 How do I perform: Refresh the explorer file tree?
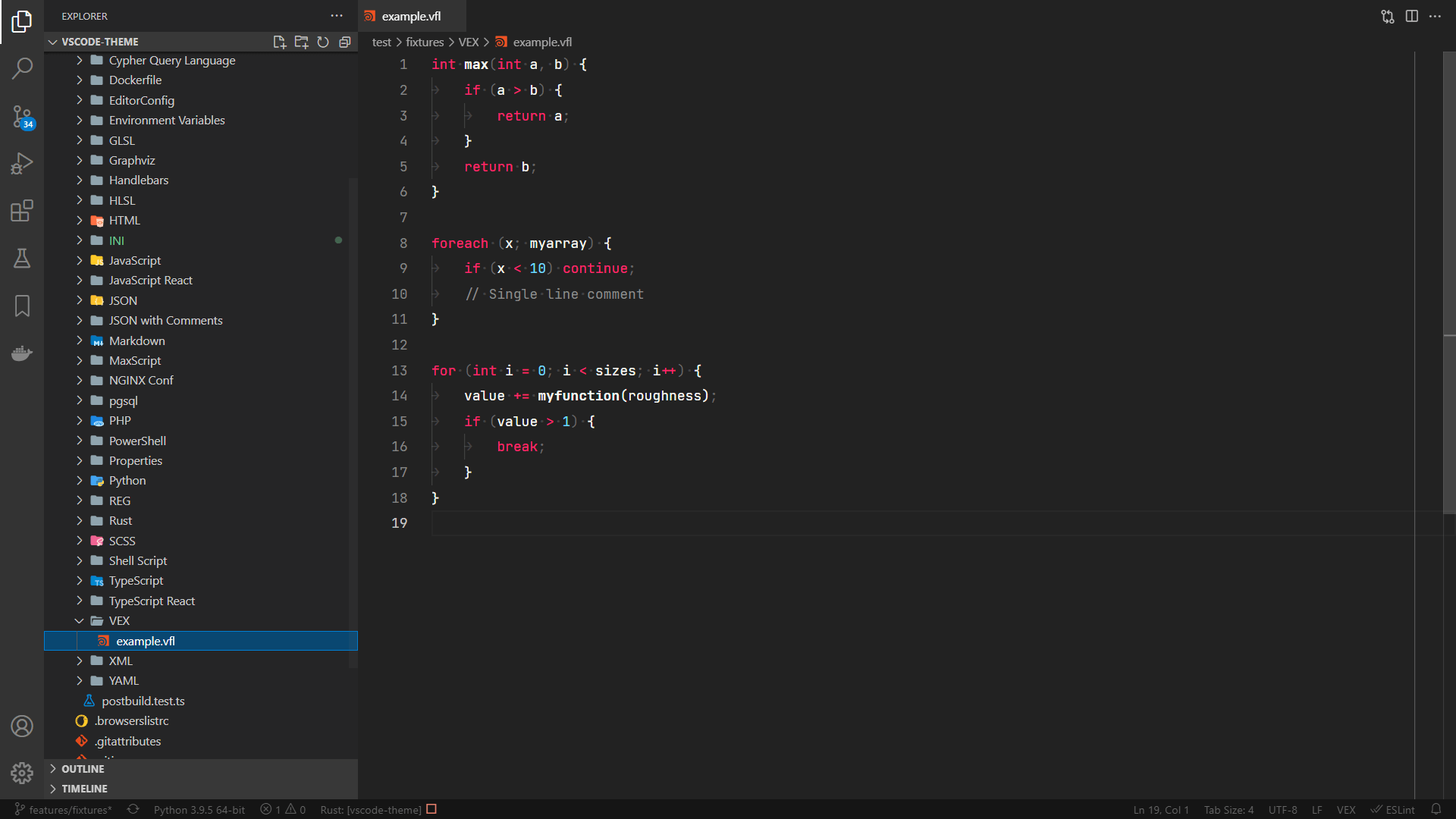(323, 42)
